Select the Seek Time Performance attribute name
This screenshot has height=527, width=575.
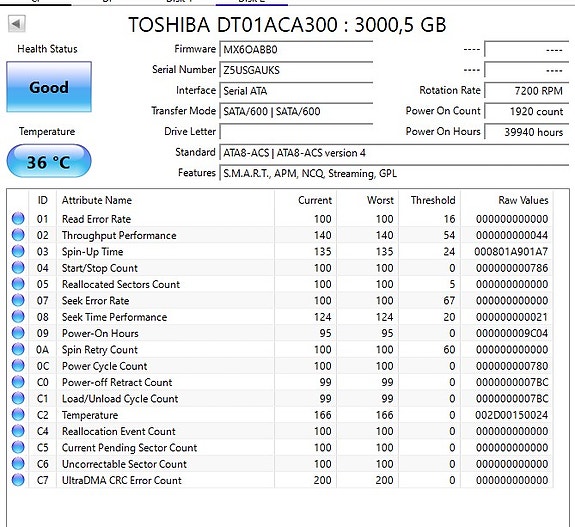pyautogui.click(x=114, y=317)
